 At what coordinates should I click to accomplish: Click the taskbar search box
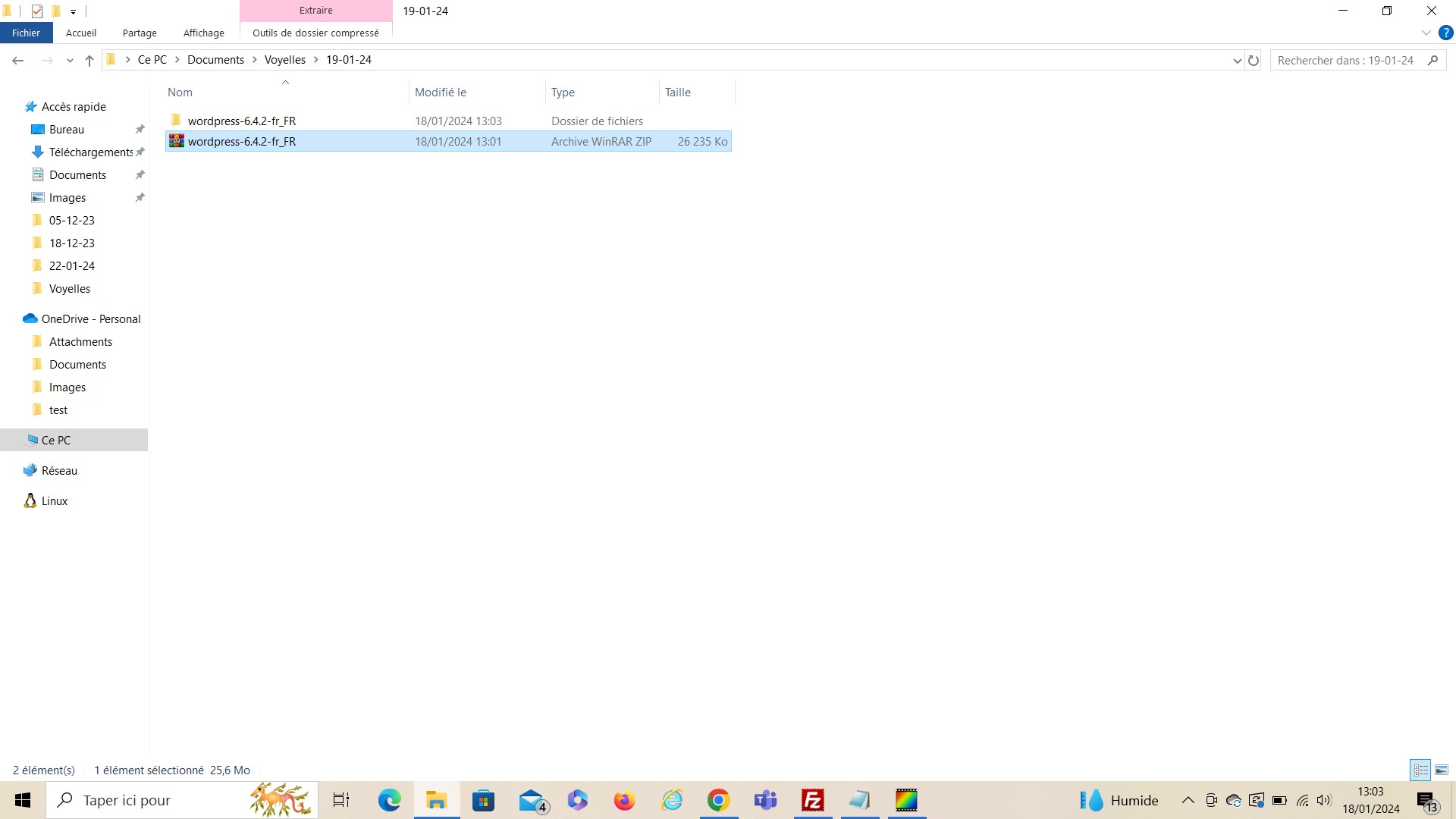coord(182,800)
